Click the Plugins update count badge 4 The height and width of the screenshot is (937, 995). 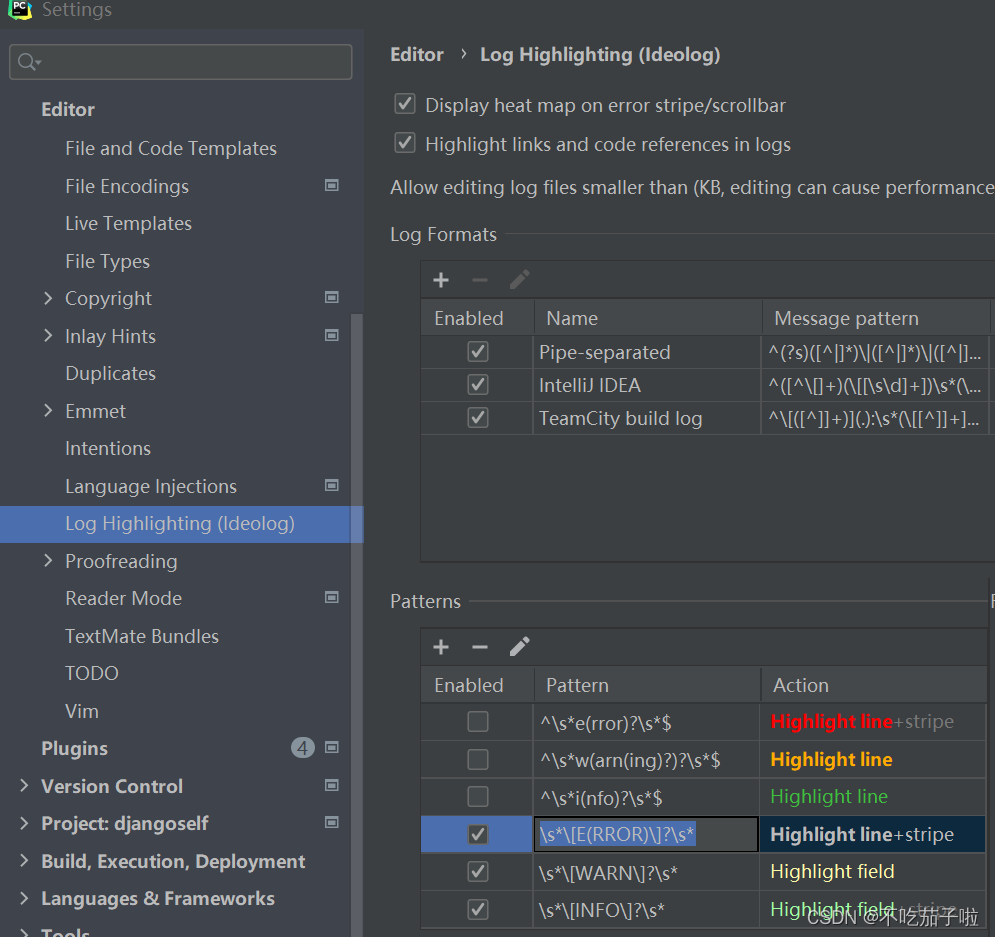click(x=303, y=748)
